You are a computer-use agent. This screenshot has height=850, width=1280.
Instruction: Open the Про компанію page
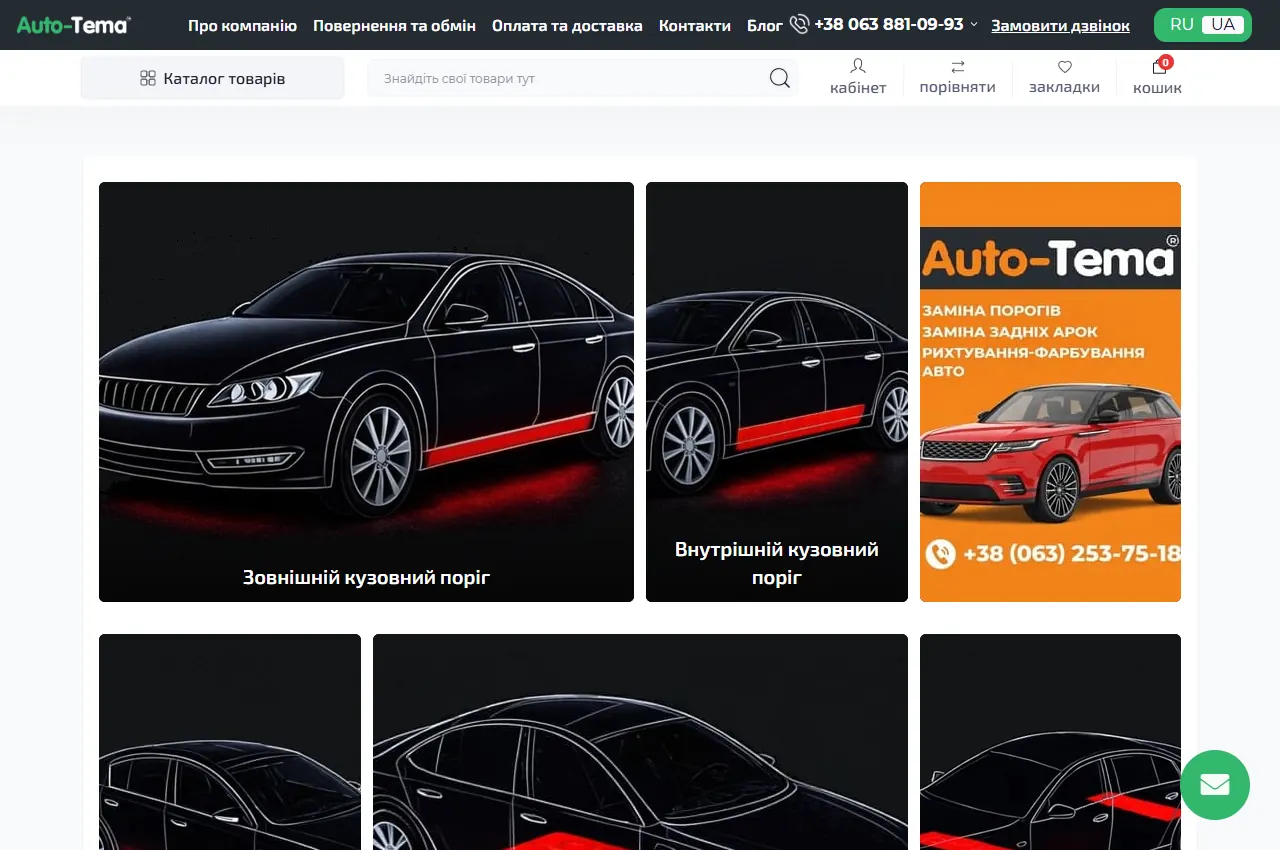pos(243,26)
